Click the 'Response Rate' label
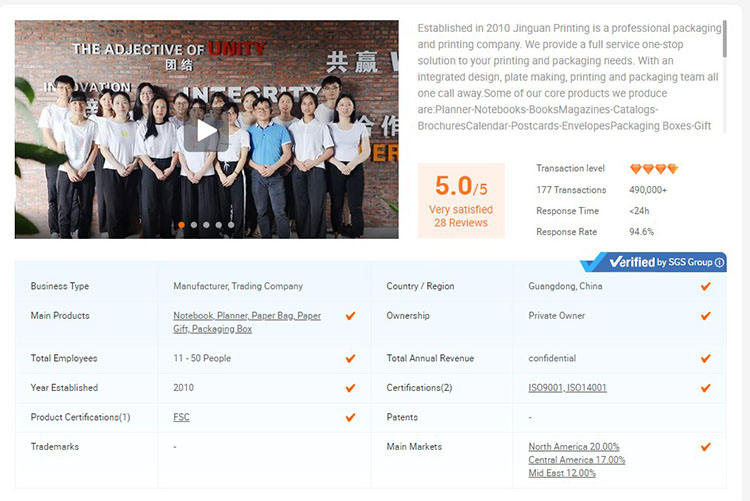This screenshot has height=501, width=750. coord(566,232)
